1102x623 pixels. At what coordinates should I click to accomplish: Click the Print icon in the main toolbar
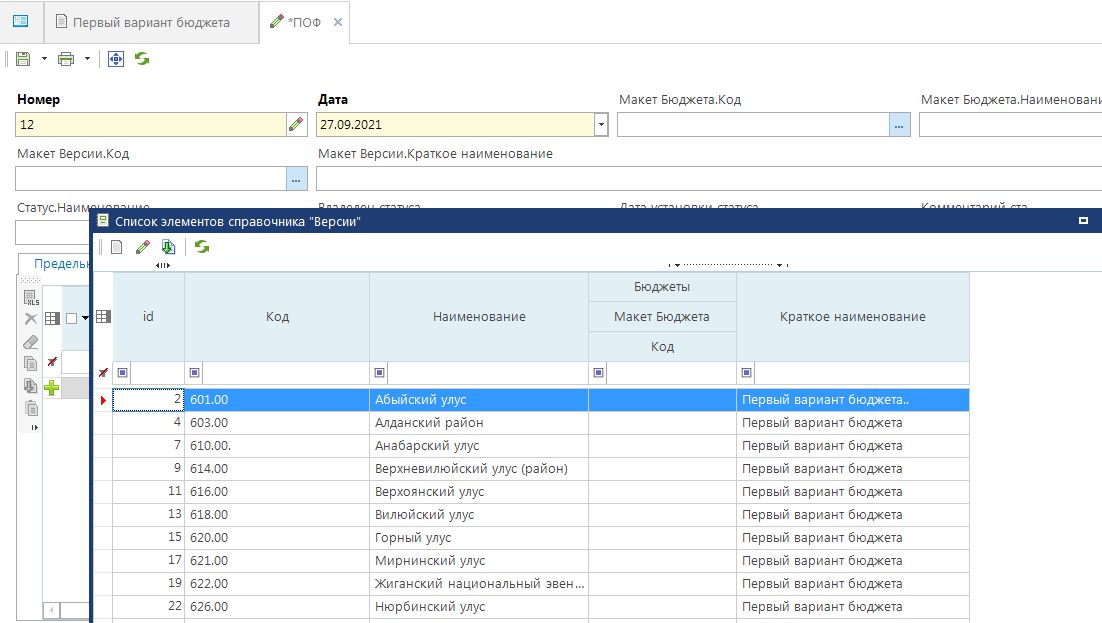(x=67, y=59)
